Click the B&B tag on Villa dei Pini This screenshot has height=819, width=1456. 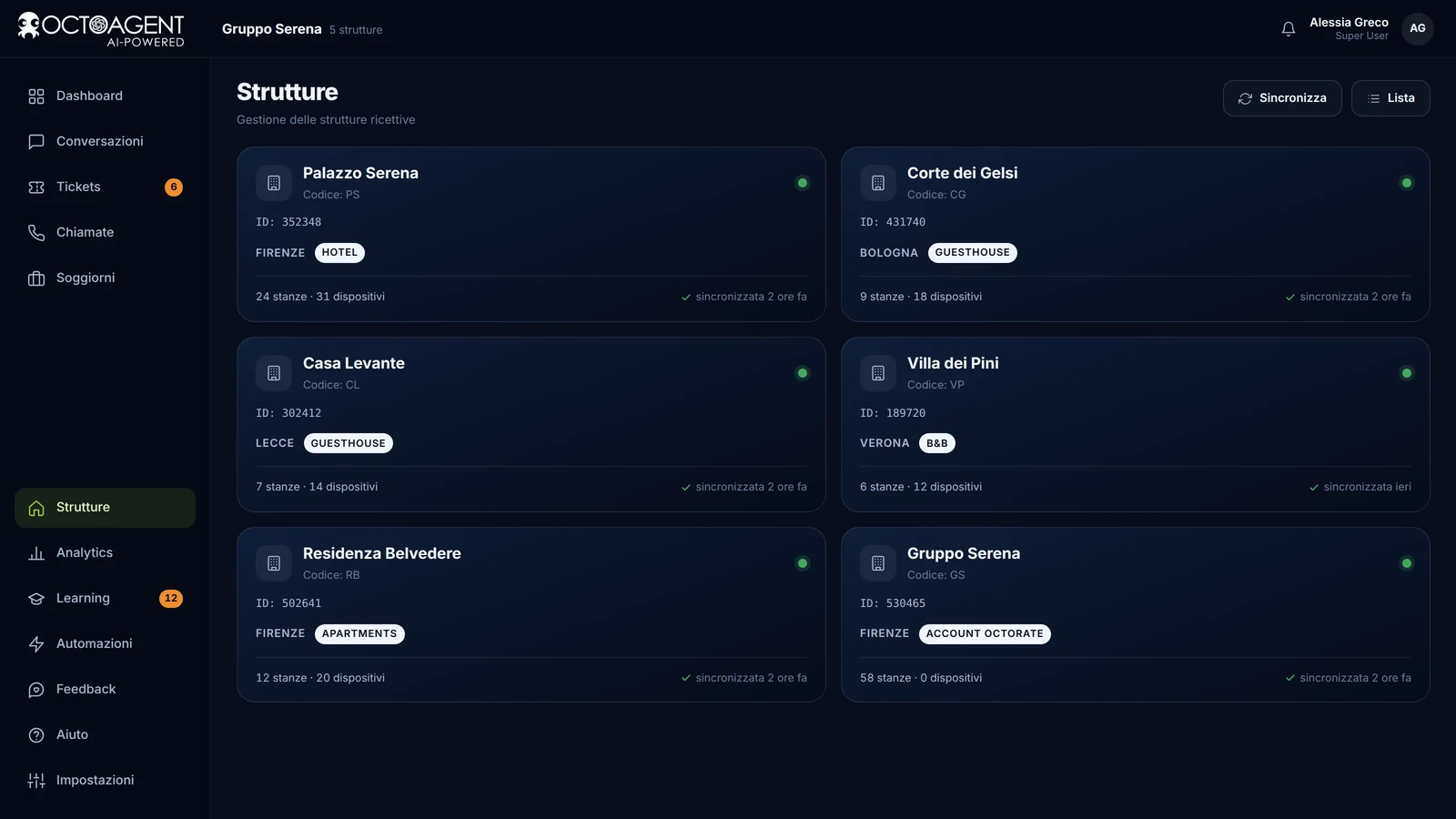[x=937, y=443]
